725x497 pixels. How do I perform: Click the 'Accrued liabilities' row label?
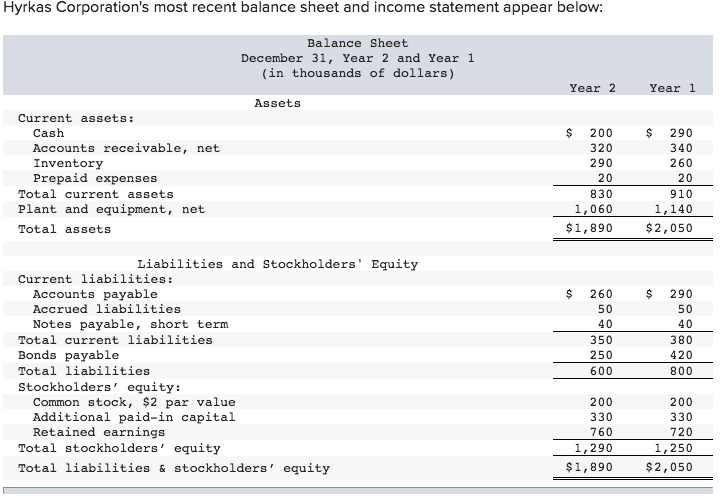click(x=107, y=309)
